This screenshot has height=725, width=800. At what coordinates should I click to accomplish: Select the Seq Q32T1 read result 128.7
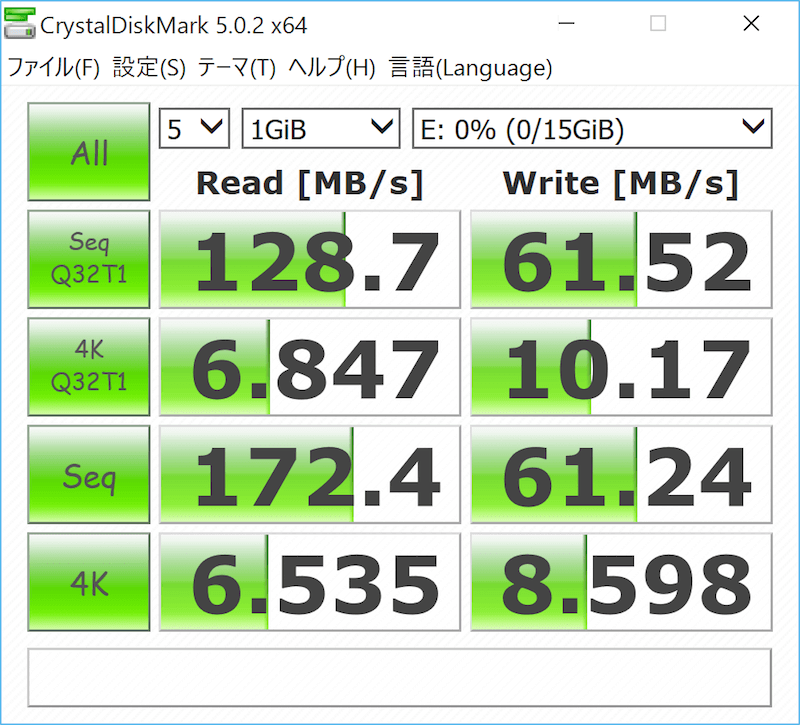[x=310, y=259]
